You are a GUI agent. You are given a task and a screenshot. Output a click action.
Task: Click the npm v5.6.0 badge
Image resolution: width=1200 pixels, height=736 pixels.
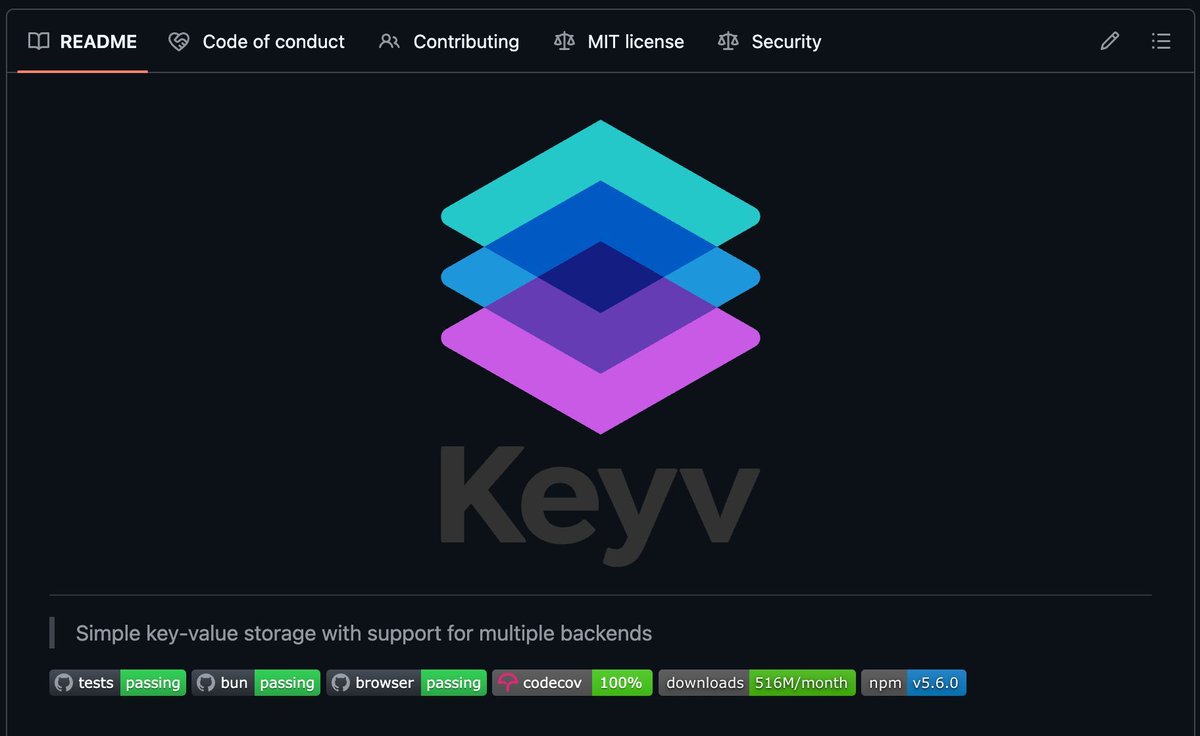[914, 683]
